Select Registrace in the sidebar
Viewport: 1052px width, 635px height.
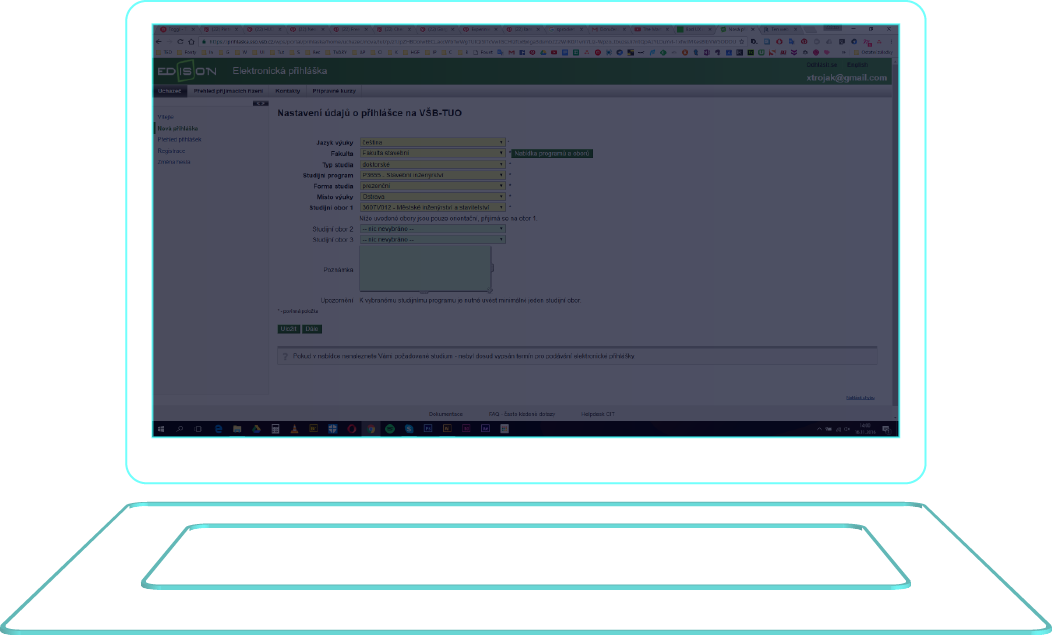[x=171, y=151]
